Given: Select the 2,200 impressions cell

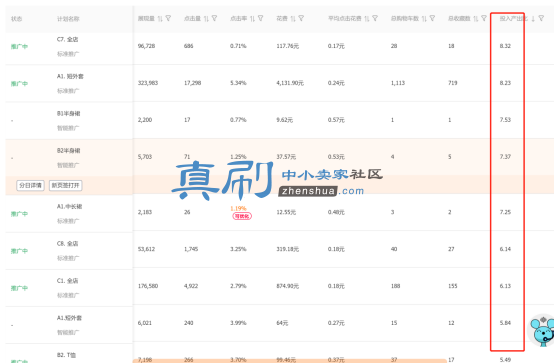Looking at the screenshot, I should [145, 120].
